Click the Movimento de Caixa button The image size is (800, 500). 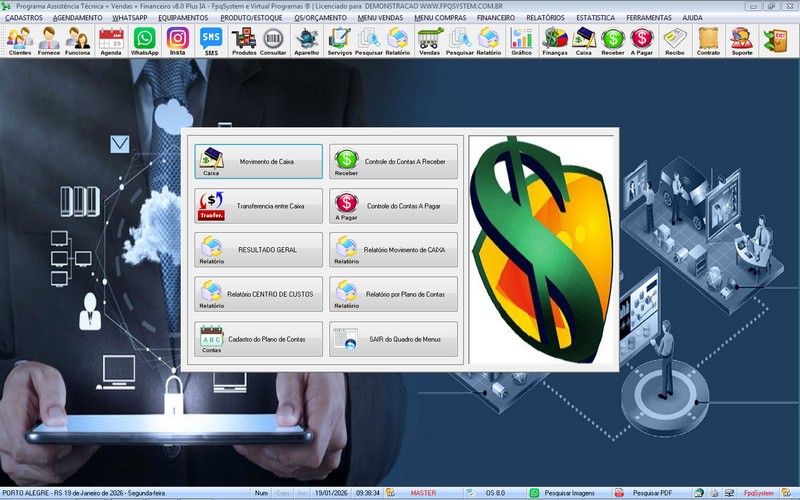(258, 161)
